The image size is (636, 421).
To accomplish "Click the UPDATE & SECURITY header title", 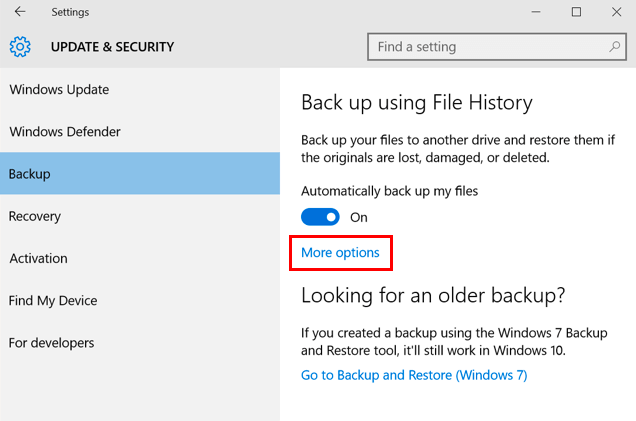I will click(112, 47).
